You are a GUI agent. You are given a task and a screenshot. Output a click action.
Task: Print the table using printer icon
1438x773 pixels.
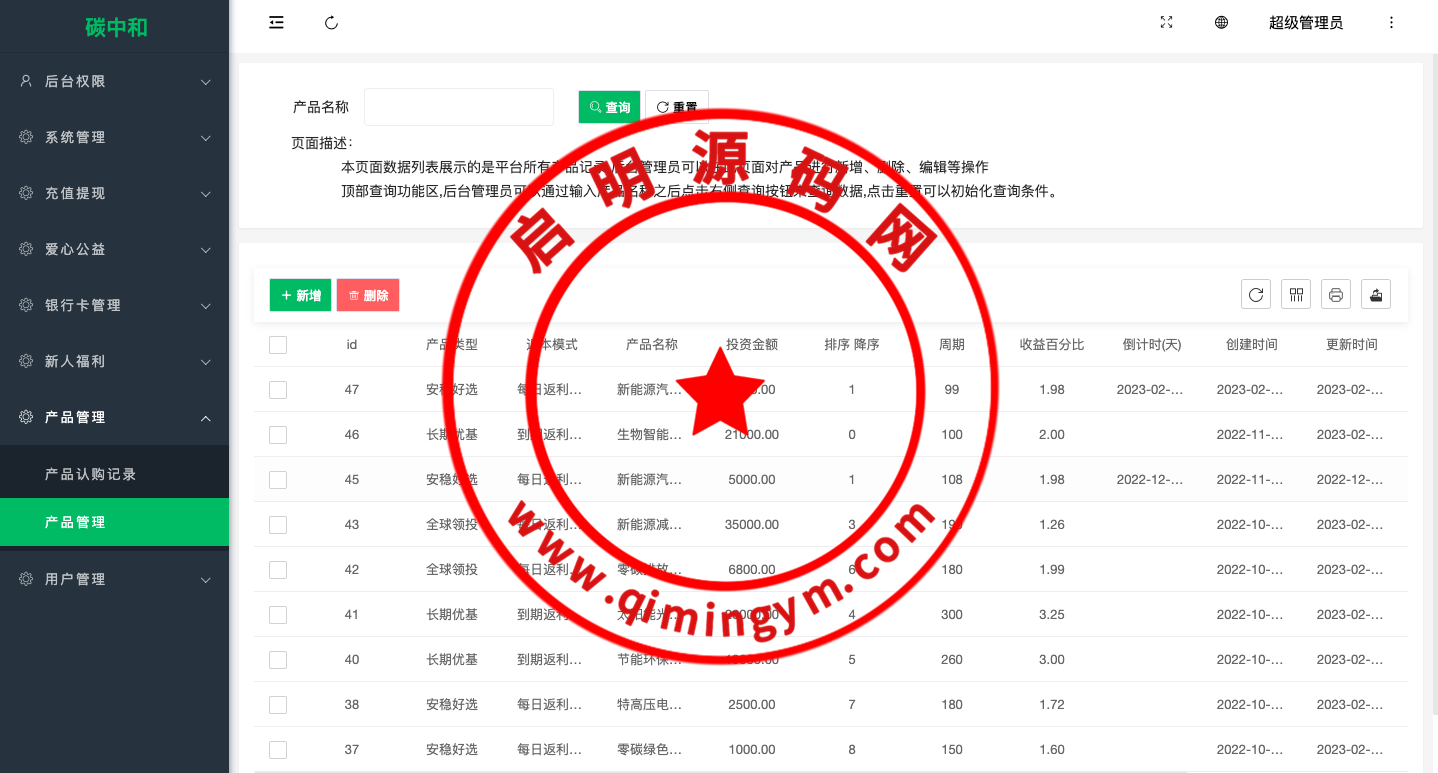pos(1336,294)
